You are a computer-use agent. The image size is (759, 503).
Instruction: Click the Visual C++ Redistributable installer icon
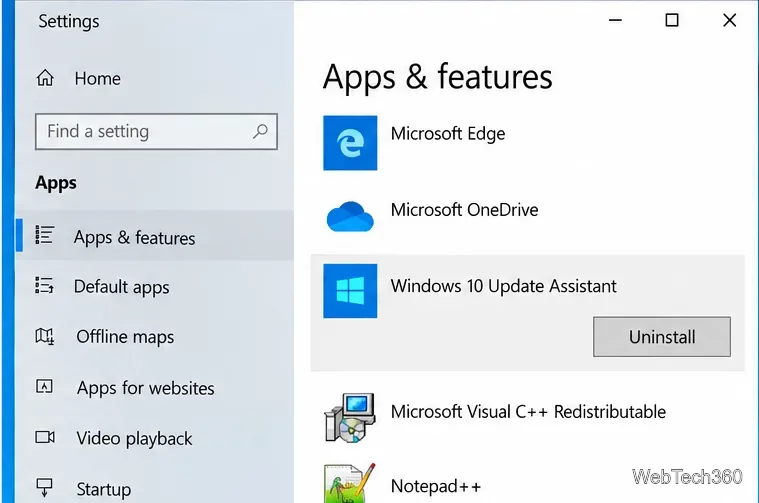point(350,418)
